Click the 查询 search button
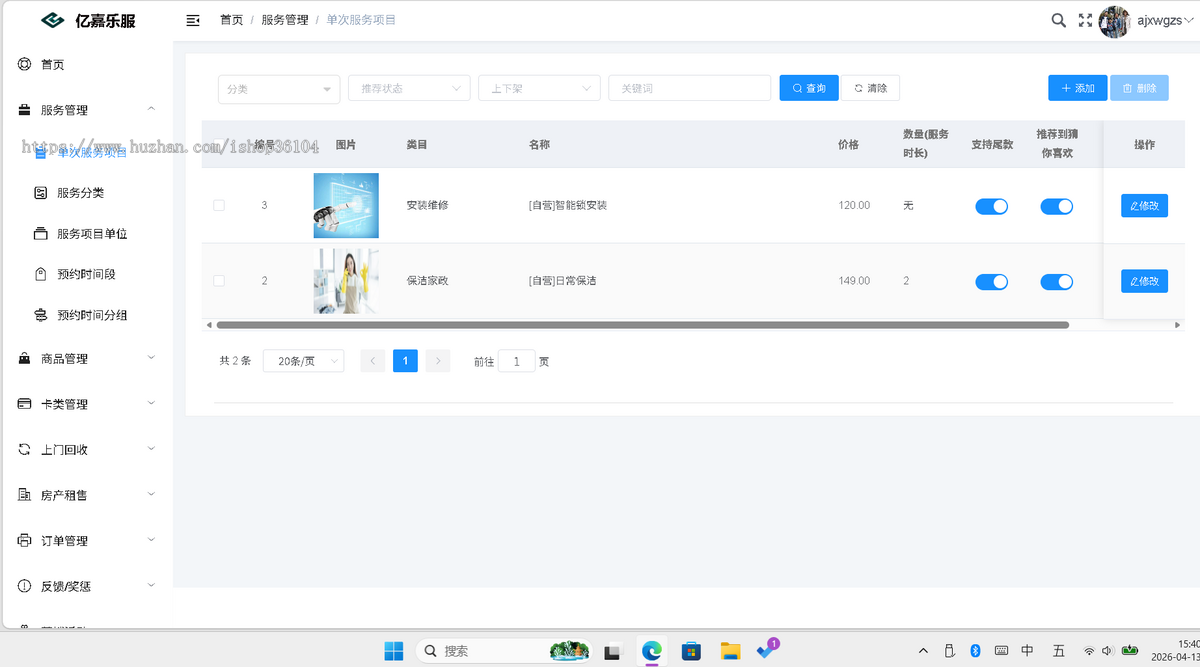This screenshot has width=1200, height=667. 809,88
